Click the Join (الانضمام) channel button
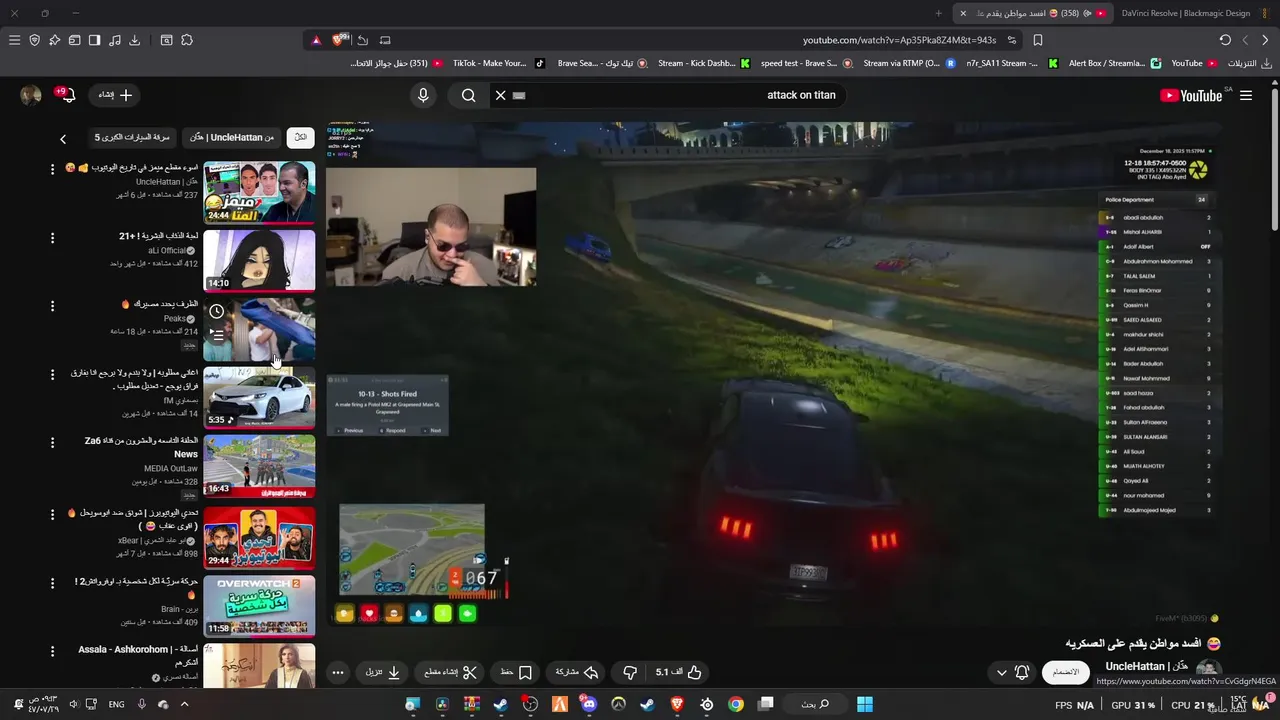 1066,672
